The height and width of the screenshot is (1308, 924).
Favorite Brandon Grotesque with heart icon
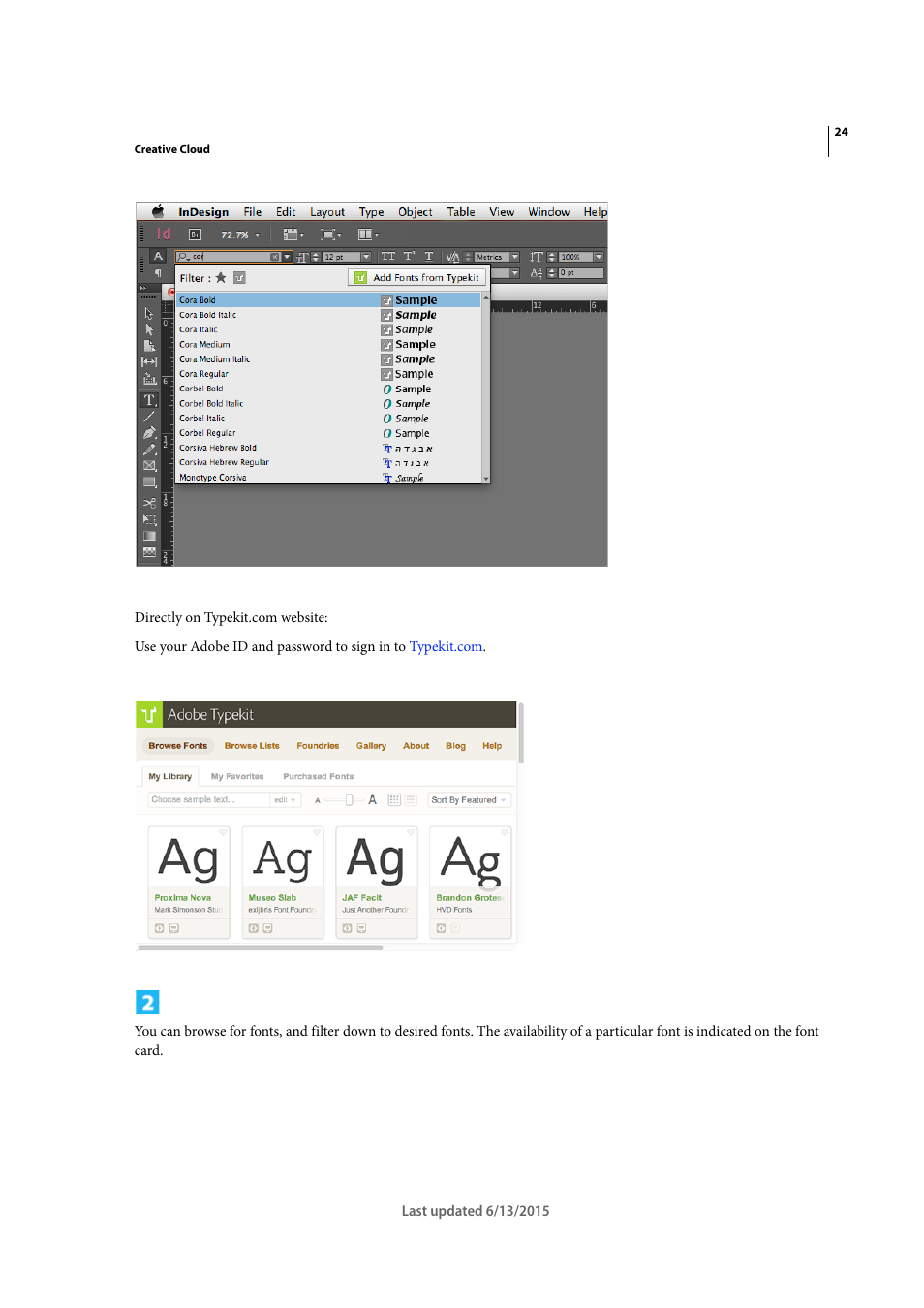pyautogui.click(x=504, y=832)
